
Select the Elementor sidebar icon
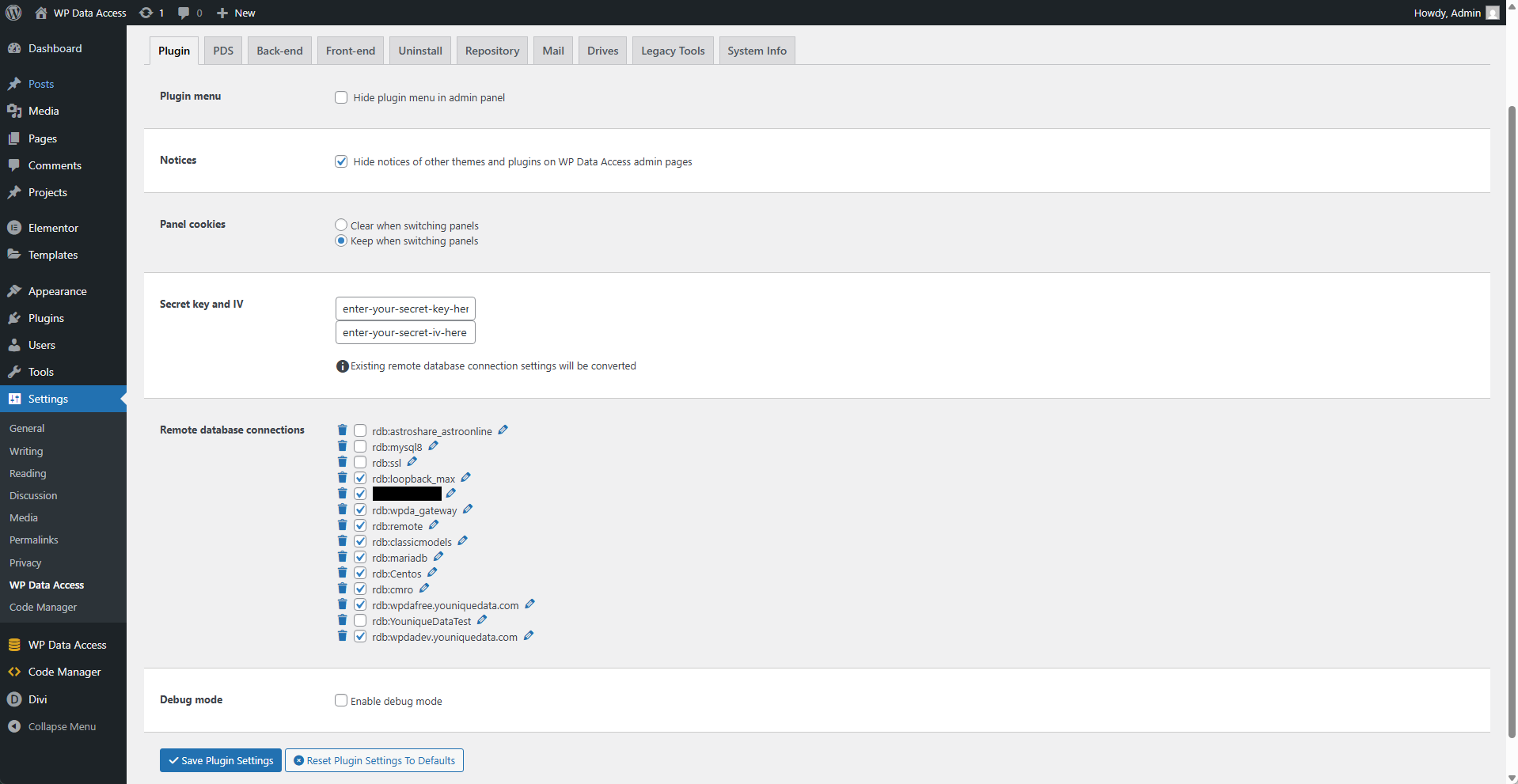14,227
